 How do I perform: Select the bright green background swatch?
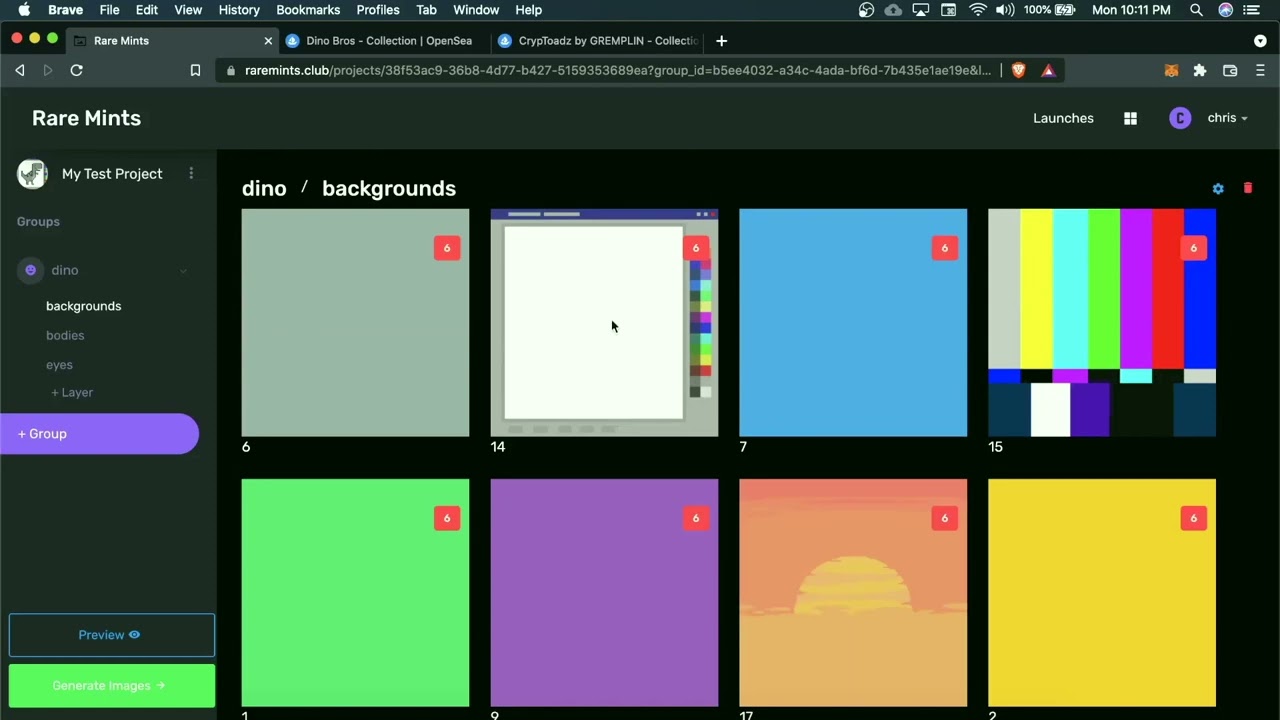pos(355,592)
